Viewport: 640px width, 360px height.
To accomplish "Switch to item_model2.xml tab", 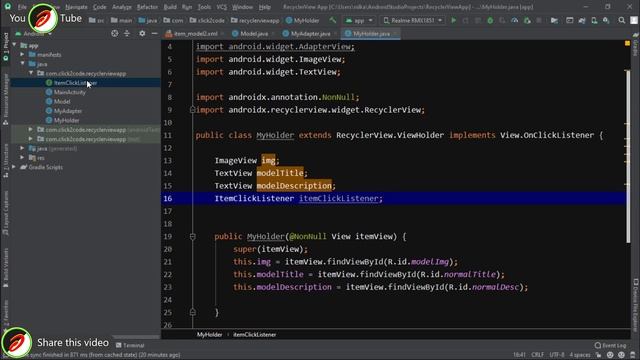I will [x=195, y=33].
